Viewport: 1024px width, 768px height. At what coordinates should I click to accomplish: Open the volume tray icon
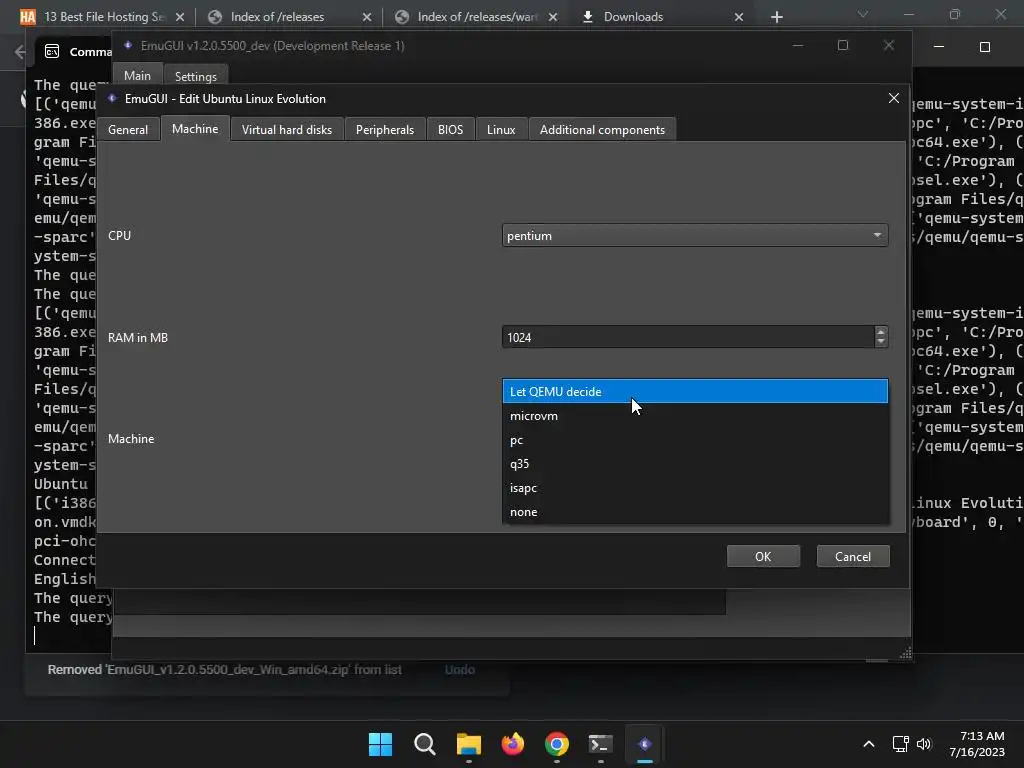point(924,744)
